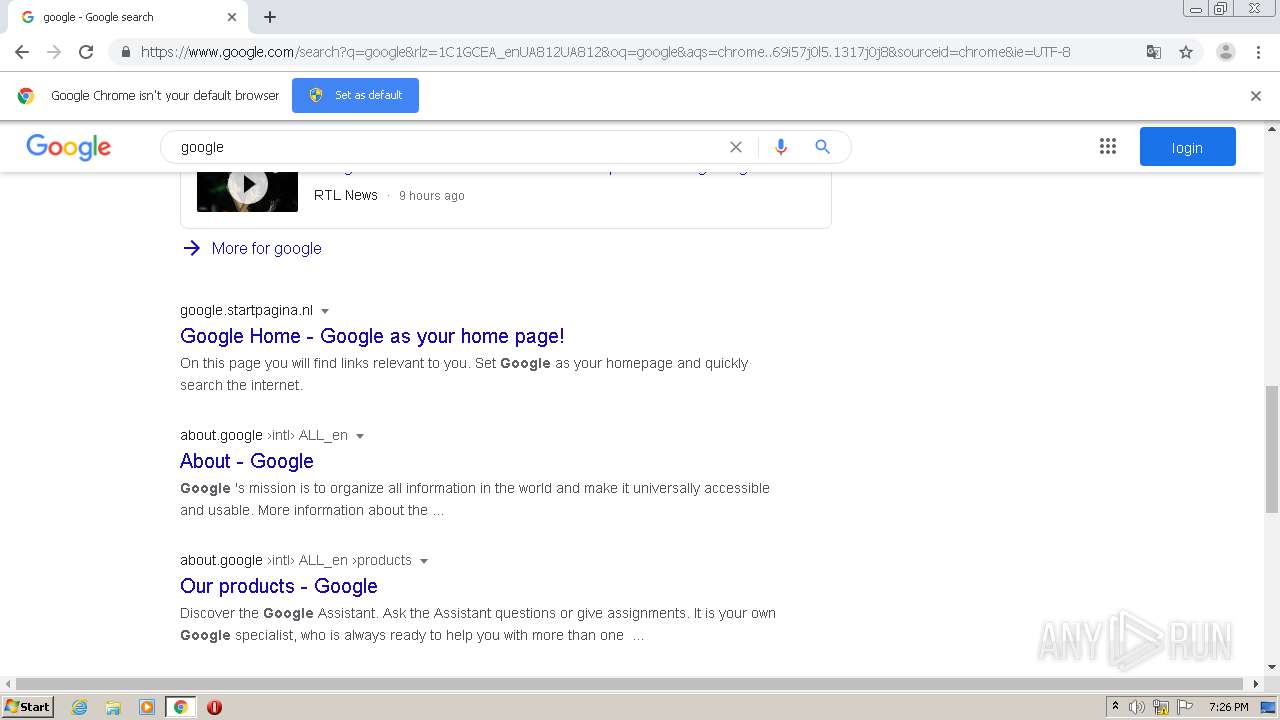This screenshot has width=1280, height=720.
Task: Open the Windows Start menu
Action: (x=28, y=707)
